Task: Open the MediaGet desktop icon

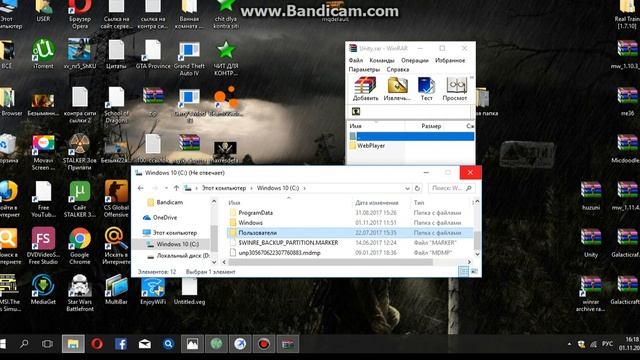Action: coord(43,289)
